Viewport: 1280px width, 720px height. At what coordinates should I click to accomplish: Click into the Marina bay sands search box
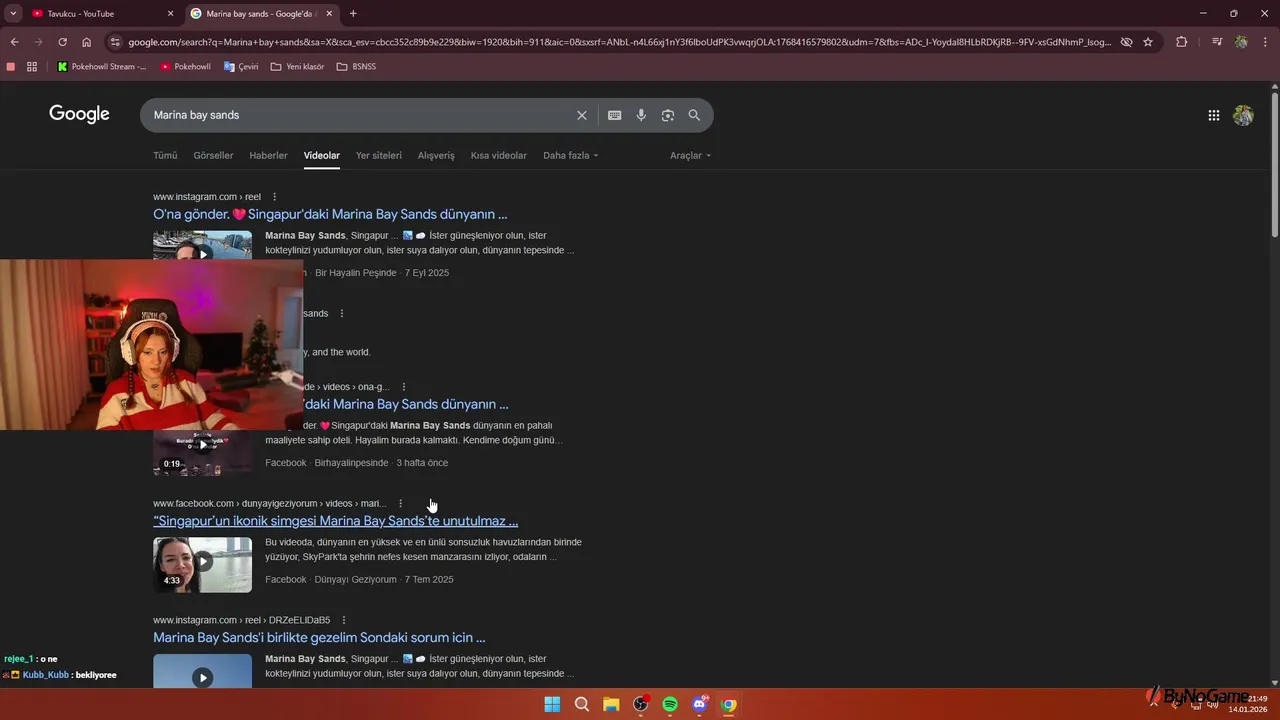360,115
